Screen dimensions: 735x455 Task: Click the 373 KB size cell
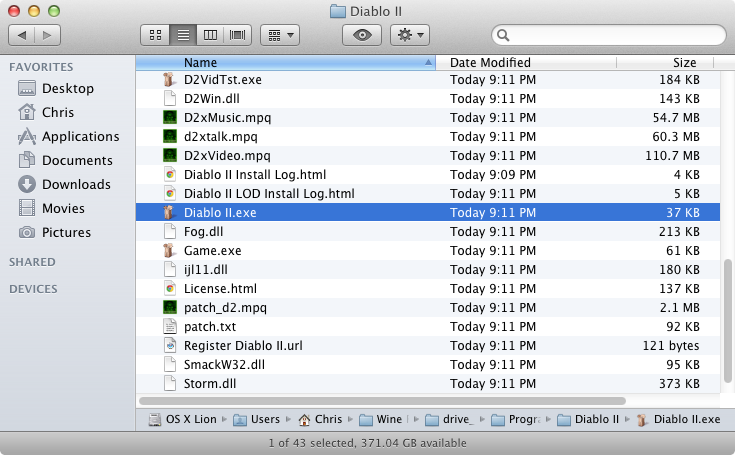(x=679, y=383)
